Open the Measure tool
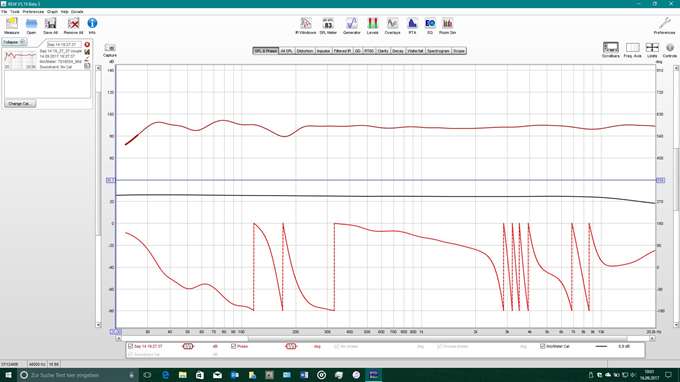The height and width of the screenshot is (382, 680). point(12,26)
